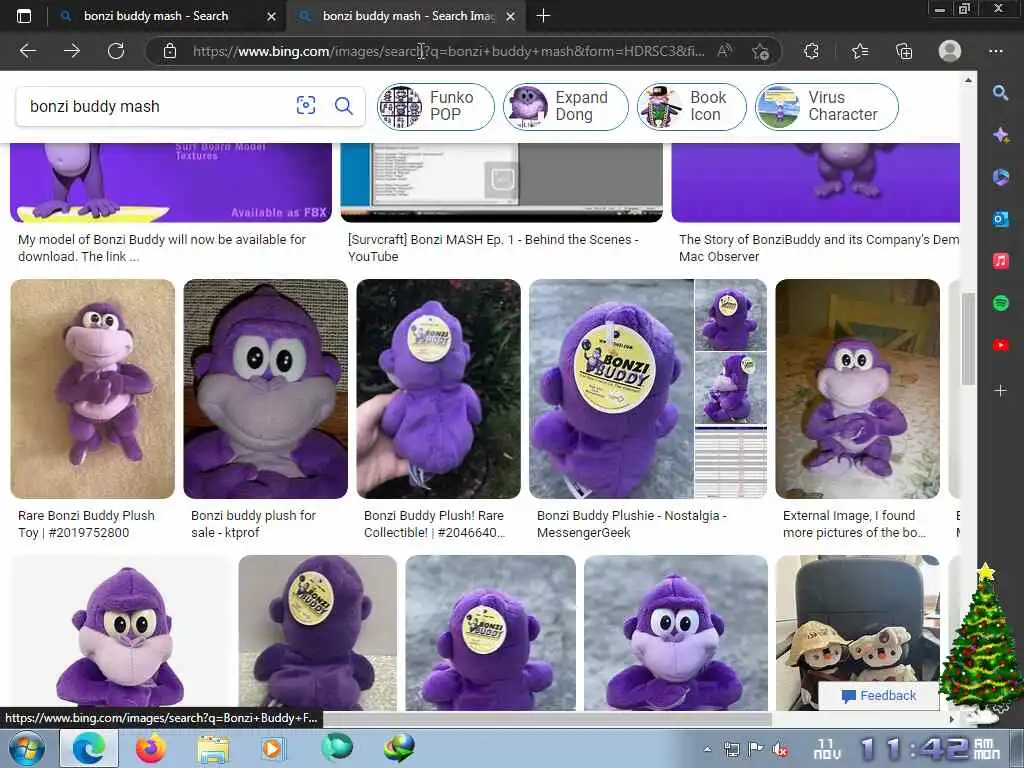This screenshot has height=768, width=1024.
Task: Open a new tab with plus button
Action: pyautogui.click(x=543, y=16)
